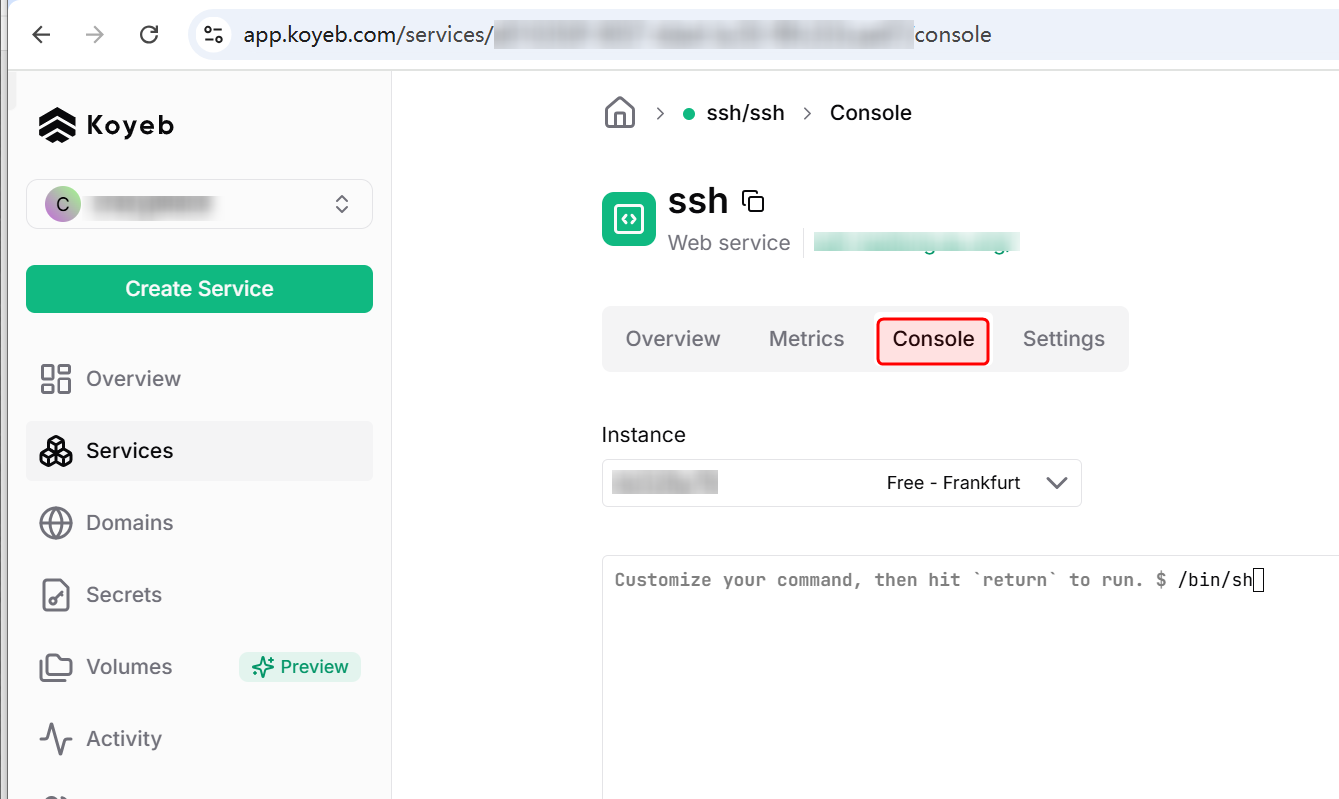Select the Settings tab
Screen dimensions: 1339x799
(x=1063, y=339)
